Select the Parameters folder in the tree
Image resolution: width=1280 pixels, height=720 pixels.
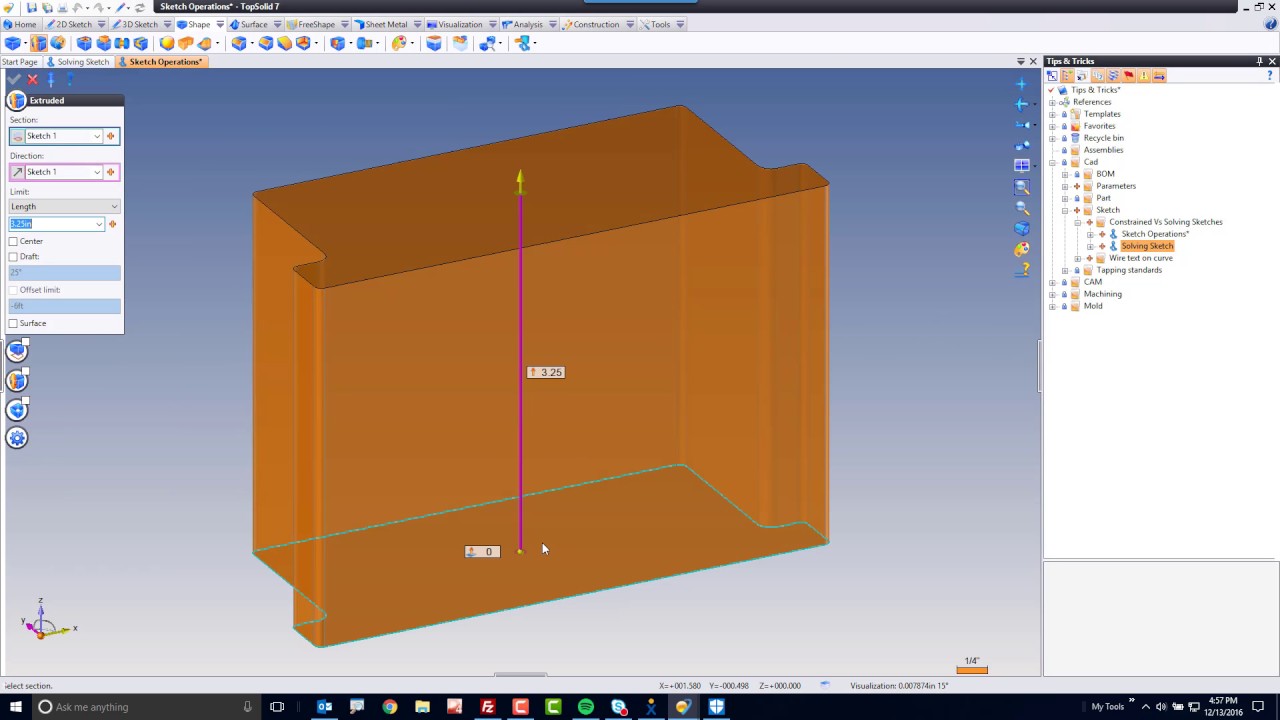[1116, 186]
